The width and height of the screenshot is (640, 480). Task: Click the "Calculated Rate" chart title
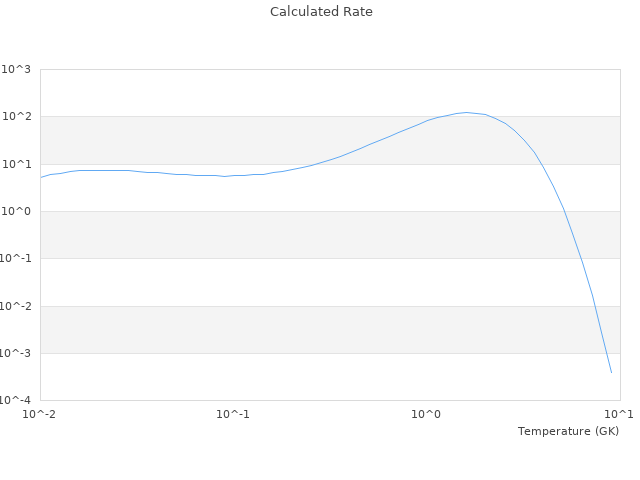point(321,12)
